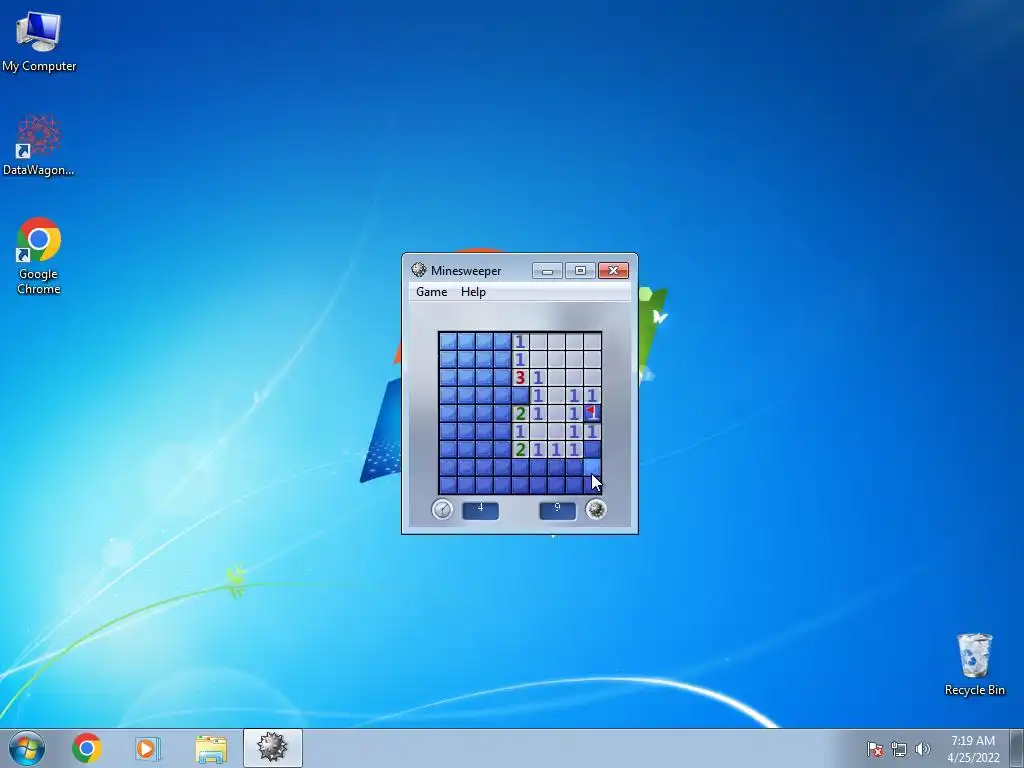
Task: Click the mine icon beside the mine counter
Action: (596, 509)
